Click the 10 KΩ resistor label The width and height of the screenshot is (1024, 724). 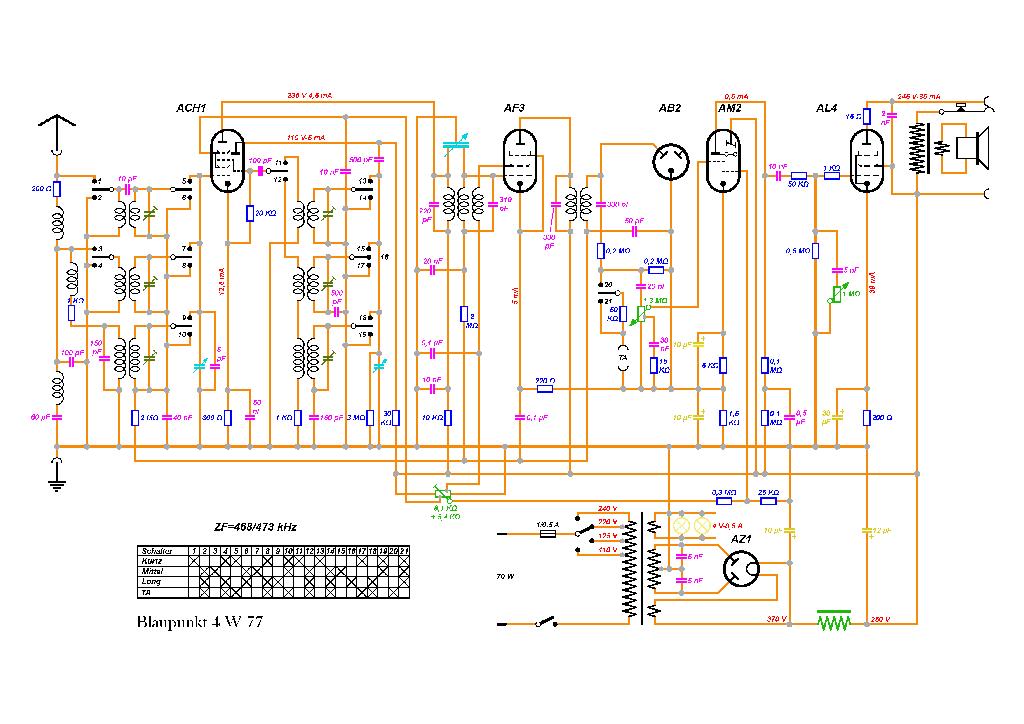coord(432,417)
